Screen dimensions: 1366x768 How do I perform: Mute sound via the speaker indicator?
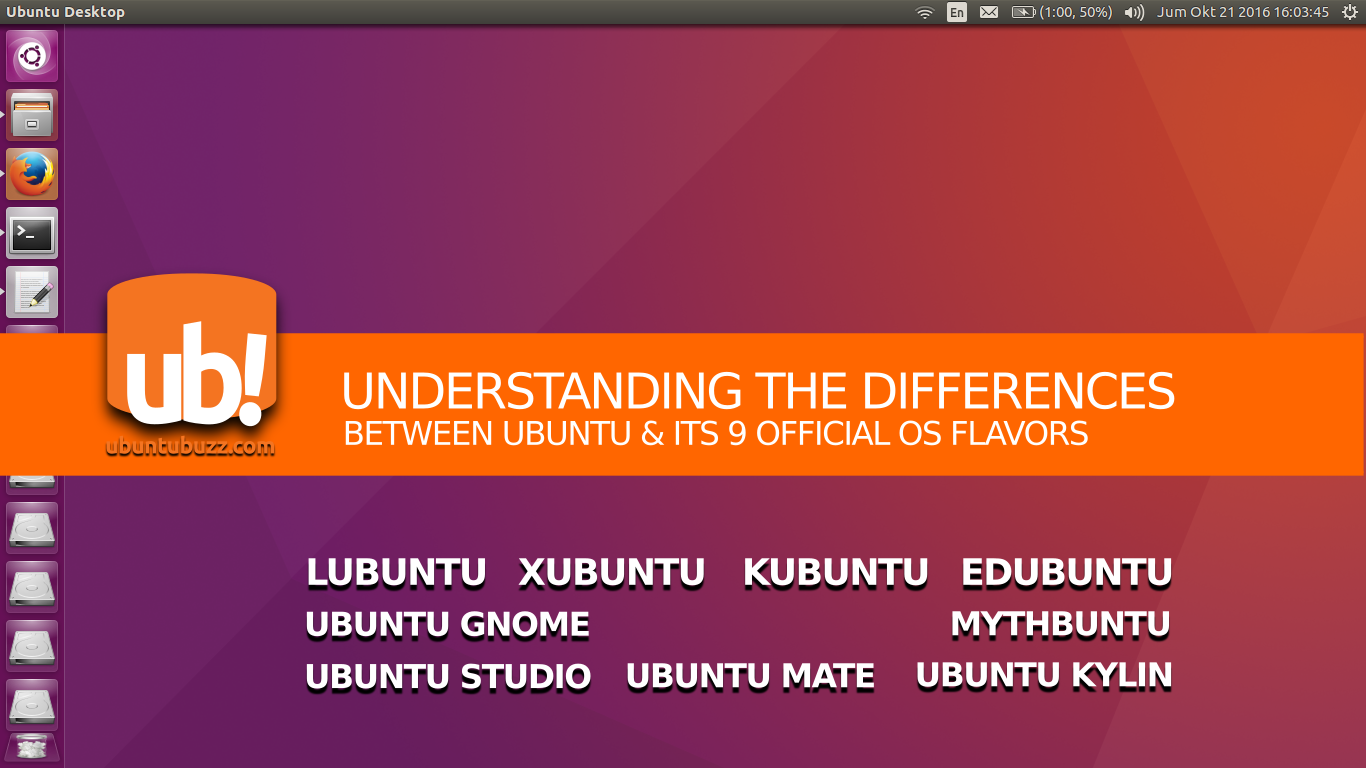[x=1134, y=12]
